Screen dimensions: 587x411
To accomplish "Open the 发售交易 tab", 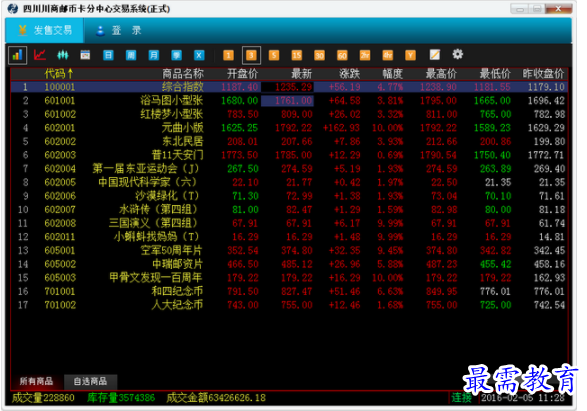I will 45,30.
